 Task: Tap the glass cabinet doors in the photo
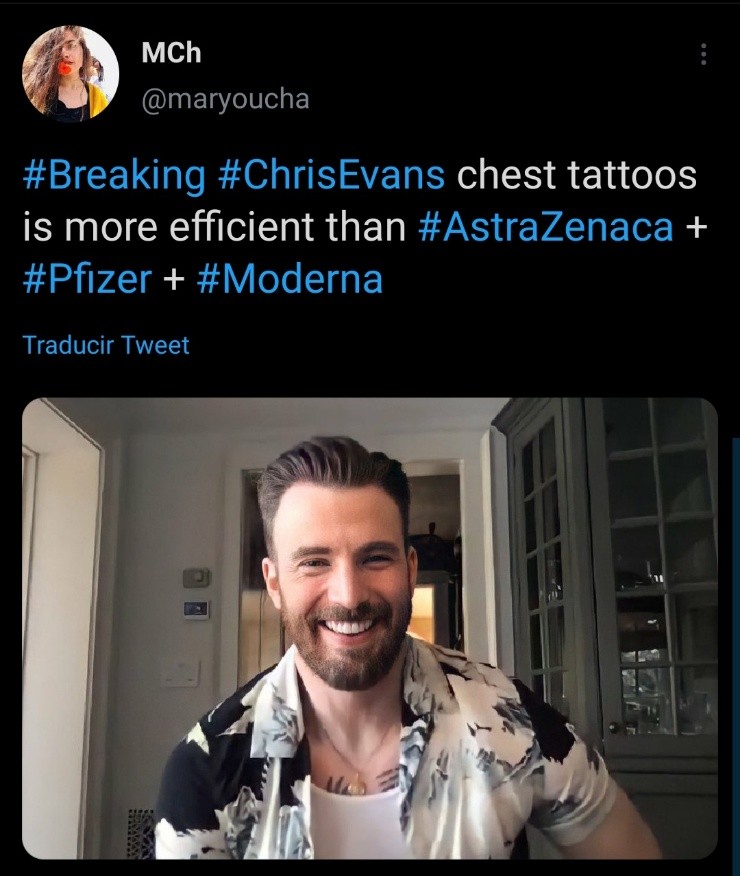[609, 564]
